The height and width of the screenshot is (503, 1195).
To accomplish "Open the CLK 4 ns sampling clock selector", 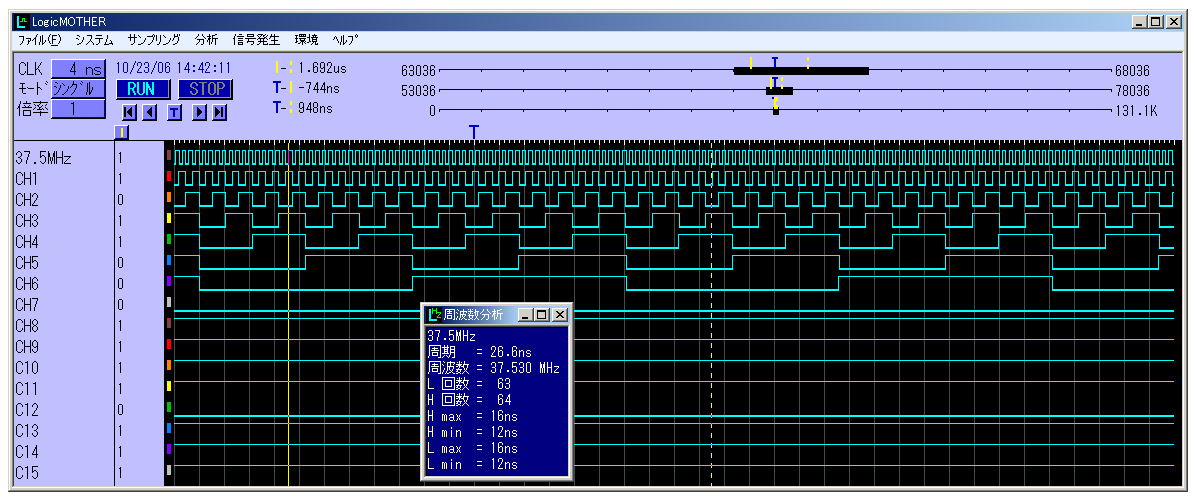I will point(78,69).
